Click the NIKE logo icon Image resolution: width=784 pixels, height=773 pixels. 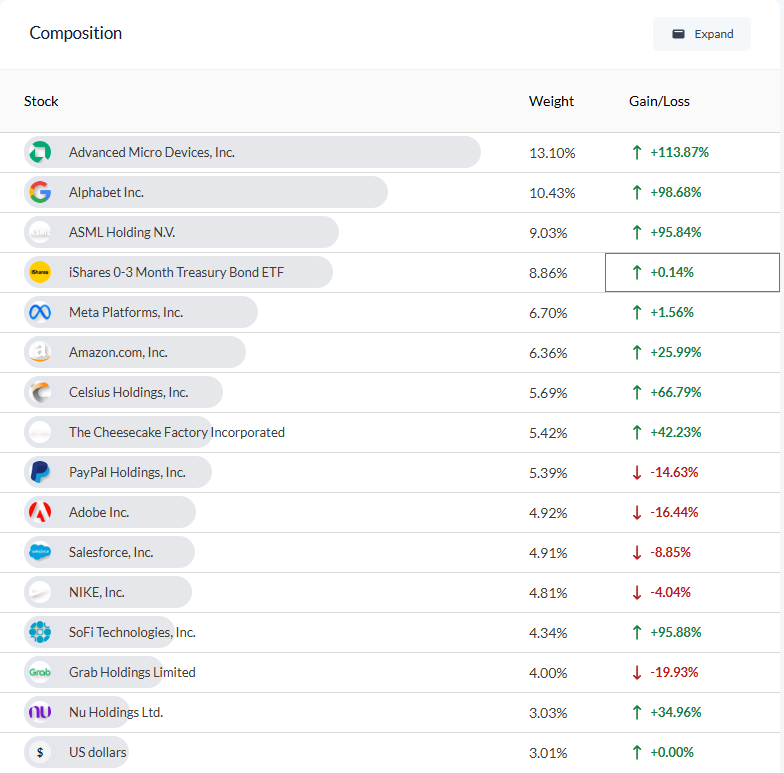(40, 592)
